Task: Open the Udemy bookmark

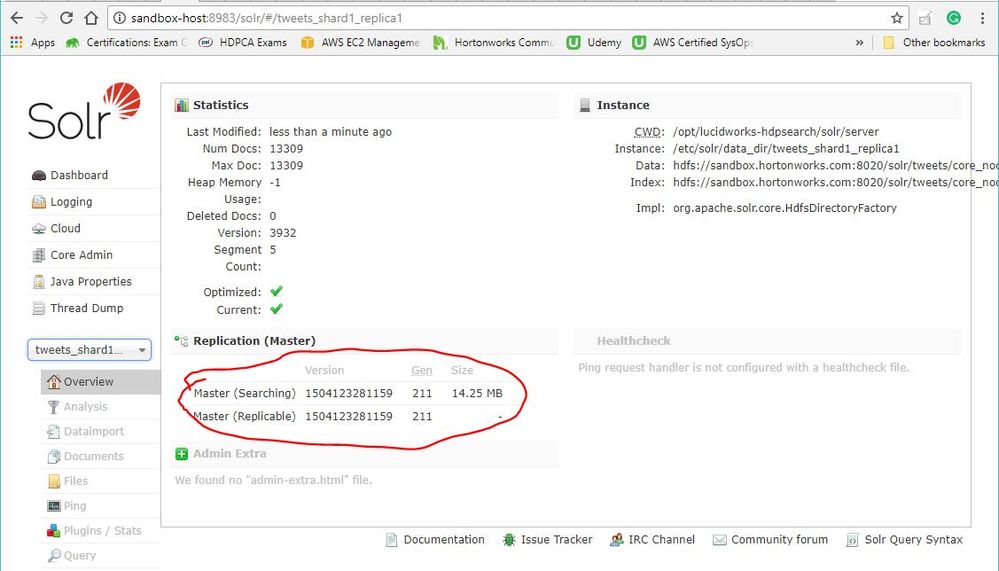Action: 594,42
